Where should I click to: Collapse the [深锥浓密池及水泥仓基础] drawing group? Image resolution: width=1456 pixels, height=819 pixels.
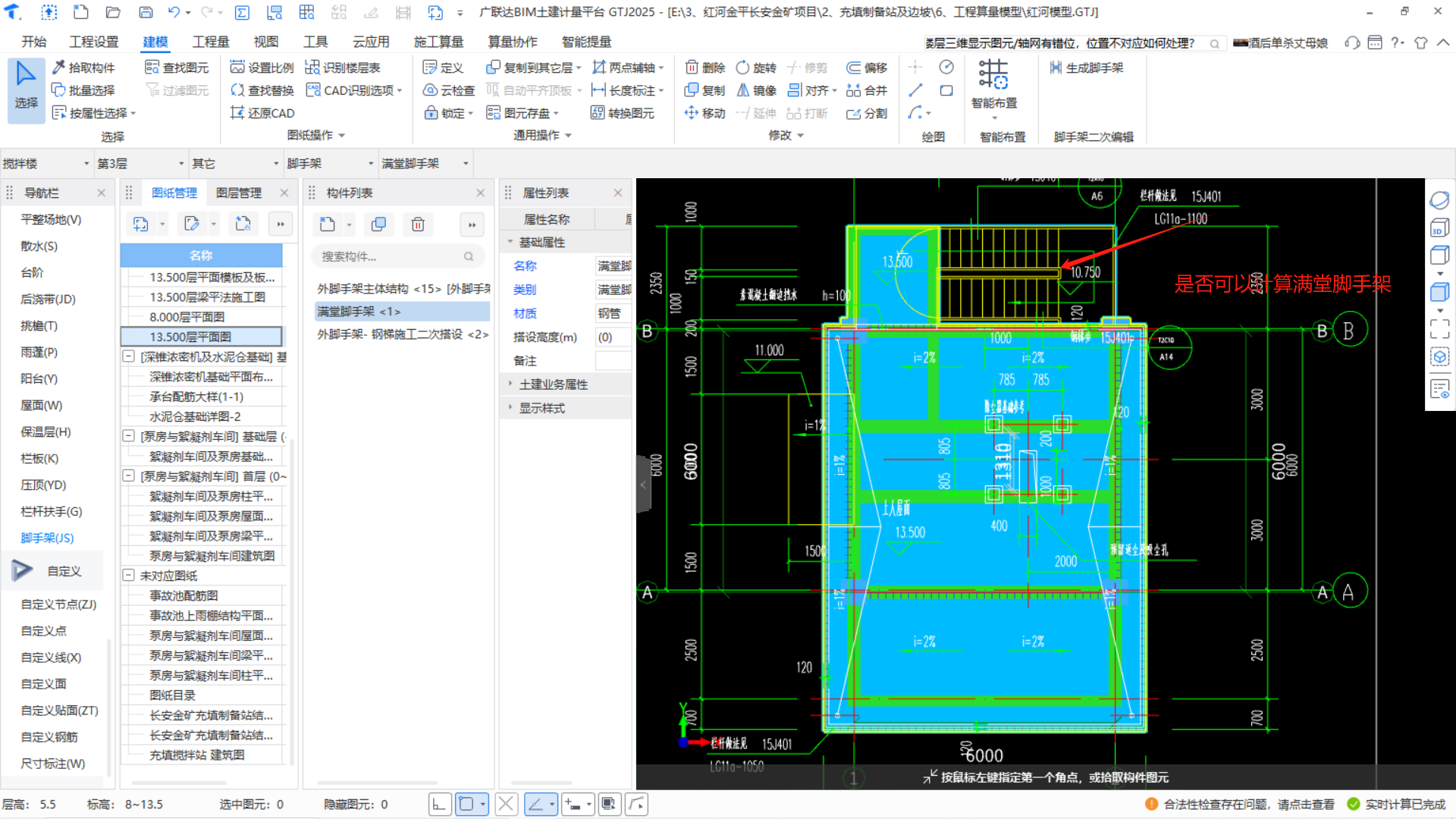tap(128, 356)
